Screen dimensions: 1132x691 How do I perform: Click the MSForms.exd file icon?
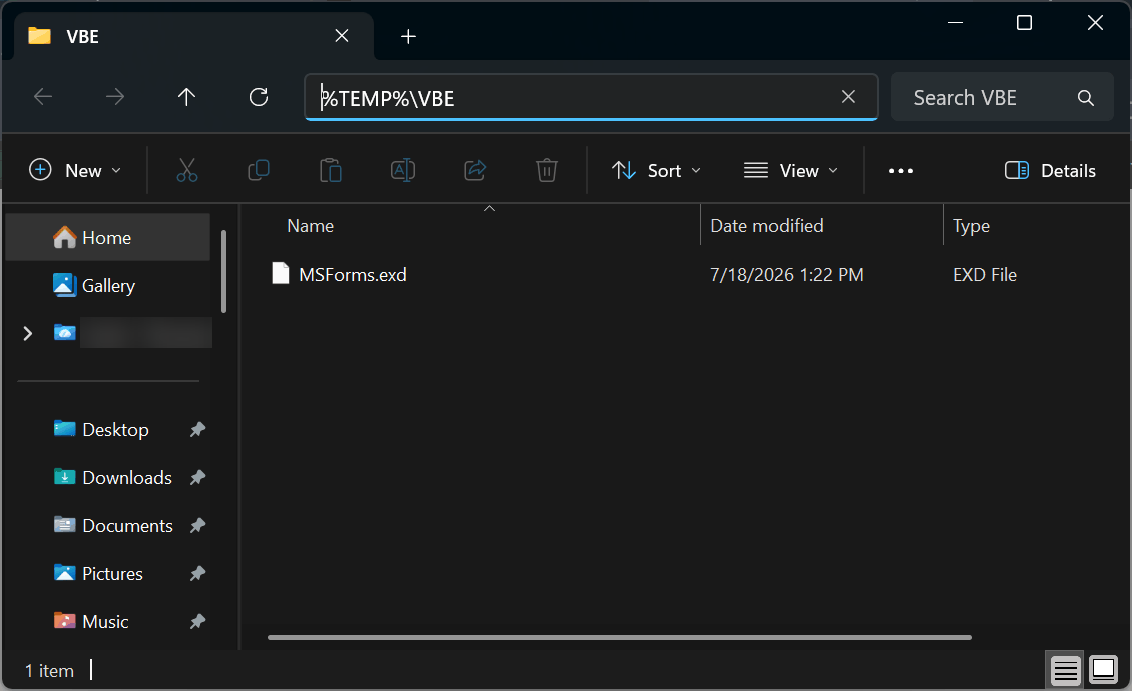(x=281, y=274)
